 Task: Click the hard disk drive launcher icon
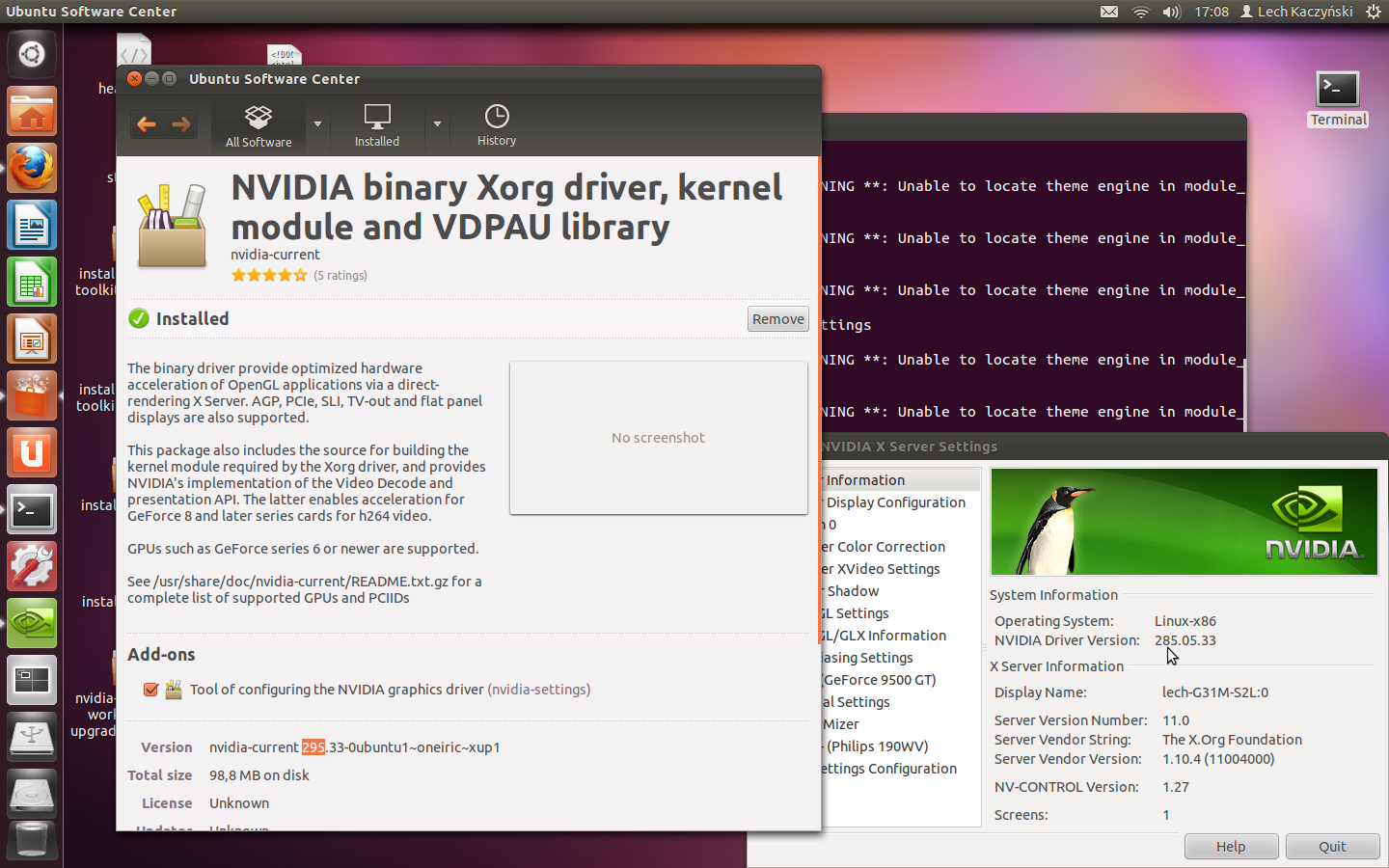point(32,794)
